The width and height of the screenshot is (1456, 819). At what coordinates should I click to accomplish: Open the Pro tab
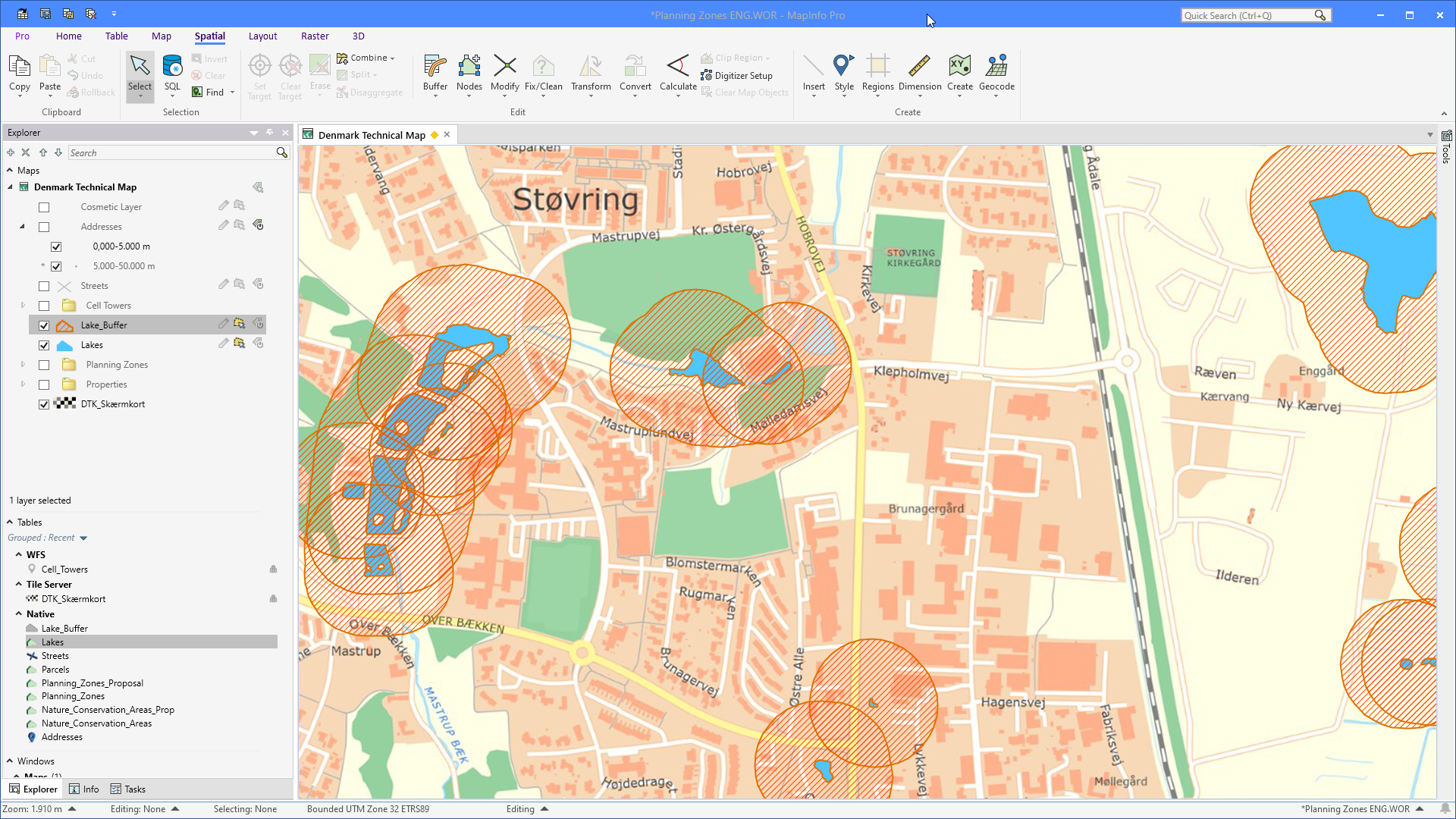tap(22, 36)
